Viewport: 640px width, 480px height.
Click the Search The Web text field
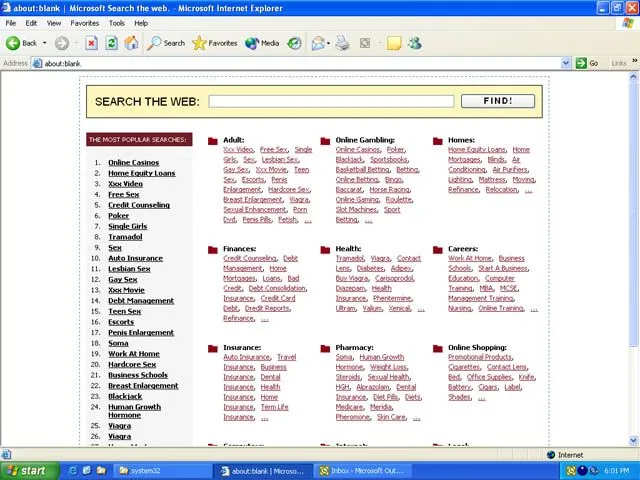[331, 101]
